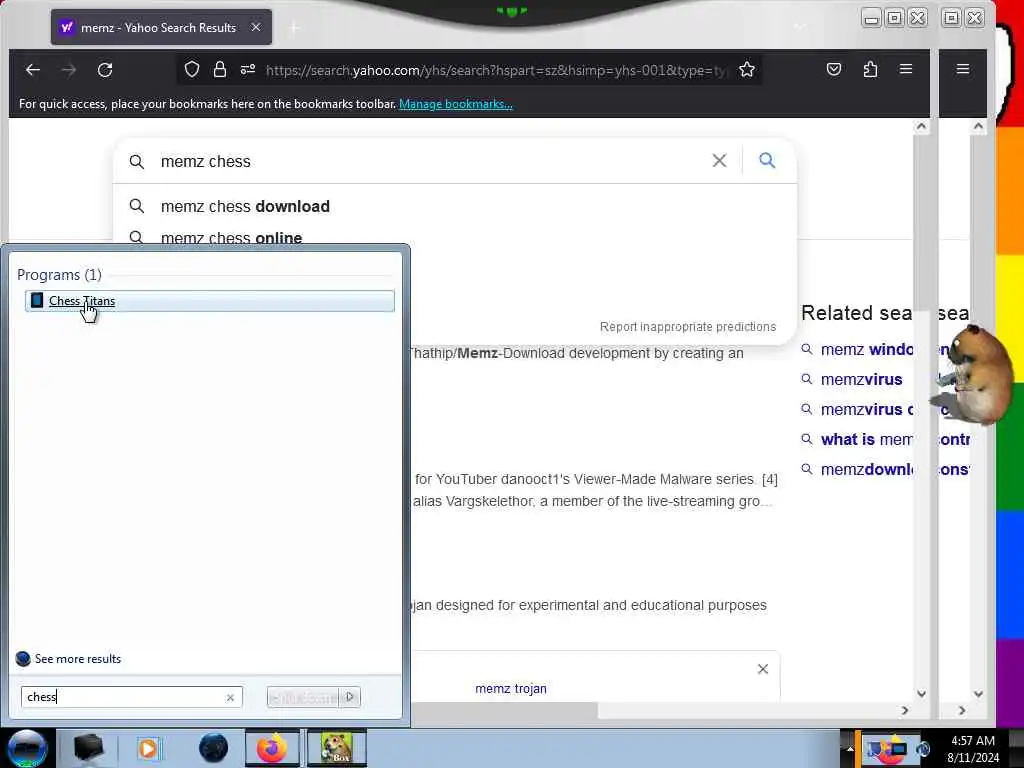The width and height of the screenshot is (1024, 768).
Task: Choose the memz chess online suggestion
Action: click(x=231, y=237)
